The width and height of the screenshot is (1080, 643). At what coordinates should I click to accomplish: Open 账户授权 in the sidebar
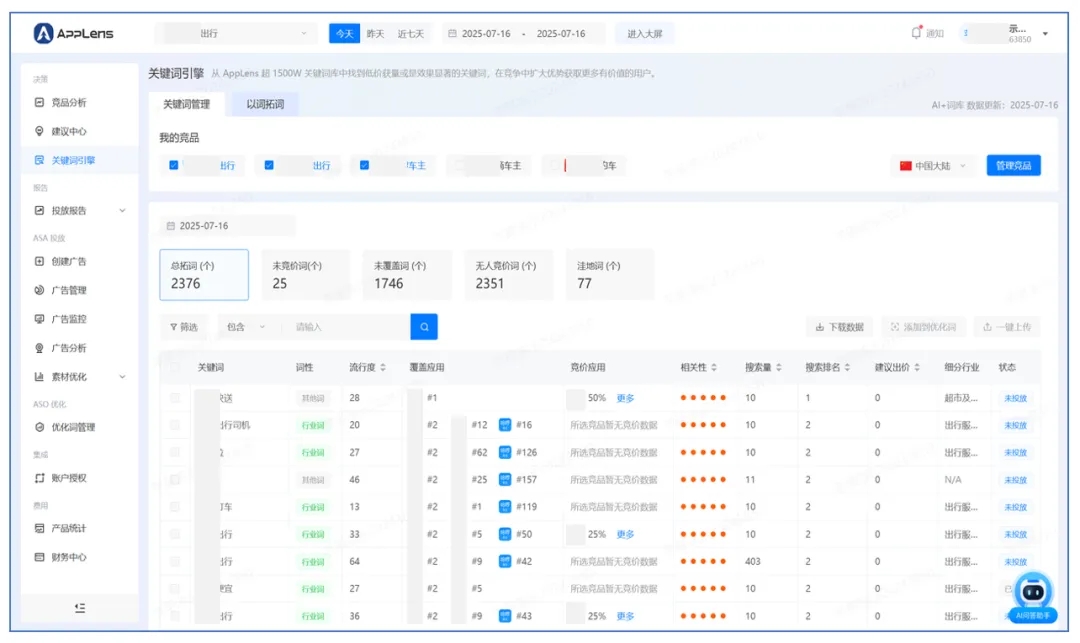pos(68,478)
